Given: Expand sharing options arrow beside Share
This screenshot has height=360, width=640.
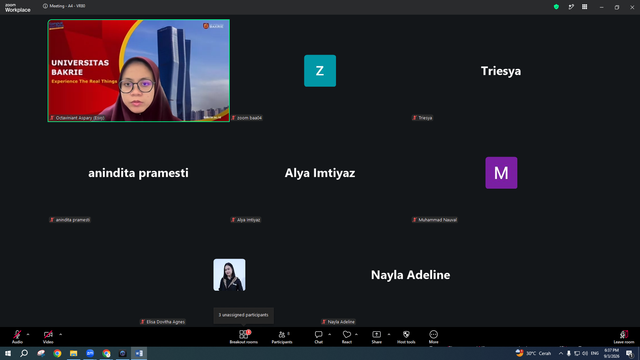Looking at the screenshot, I should [x=389, y=334].
